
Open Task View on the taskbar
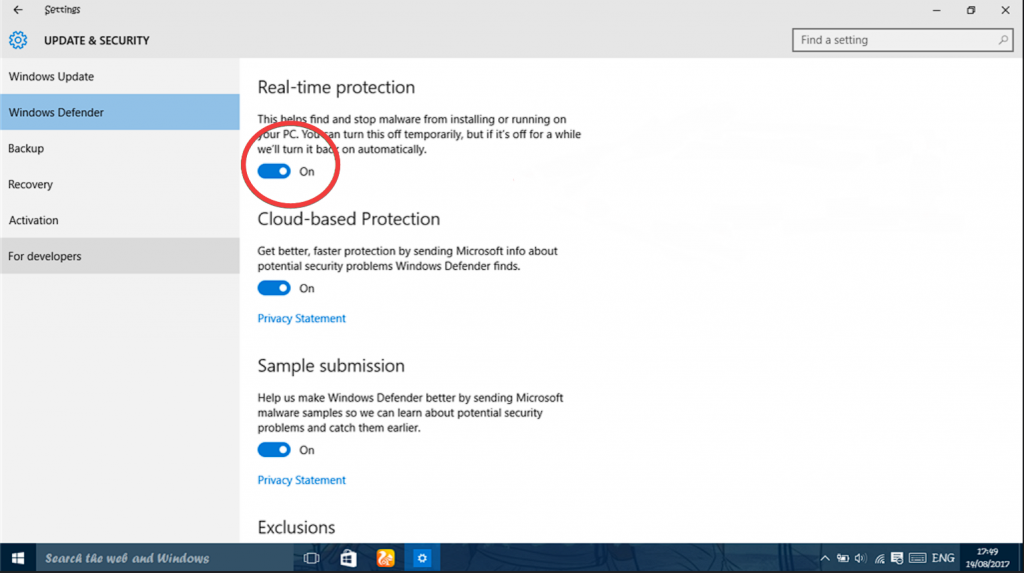pyautogui.click(x=311, y=558)
